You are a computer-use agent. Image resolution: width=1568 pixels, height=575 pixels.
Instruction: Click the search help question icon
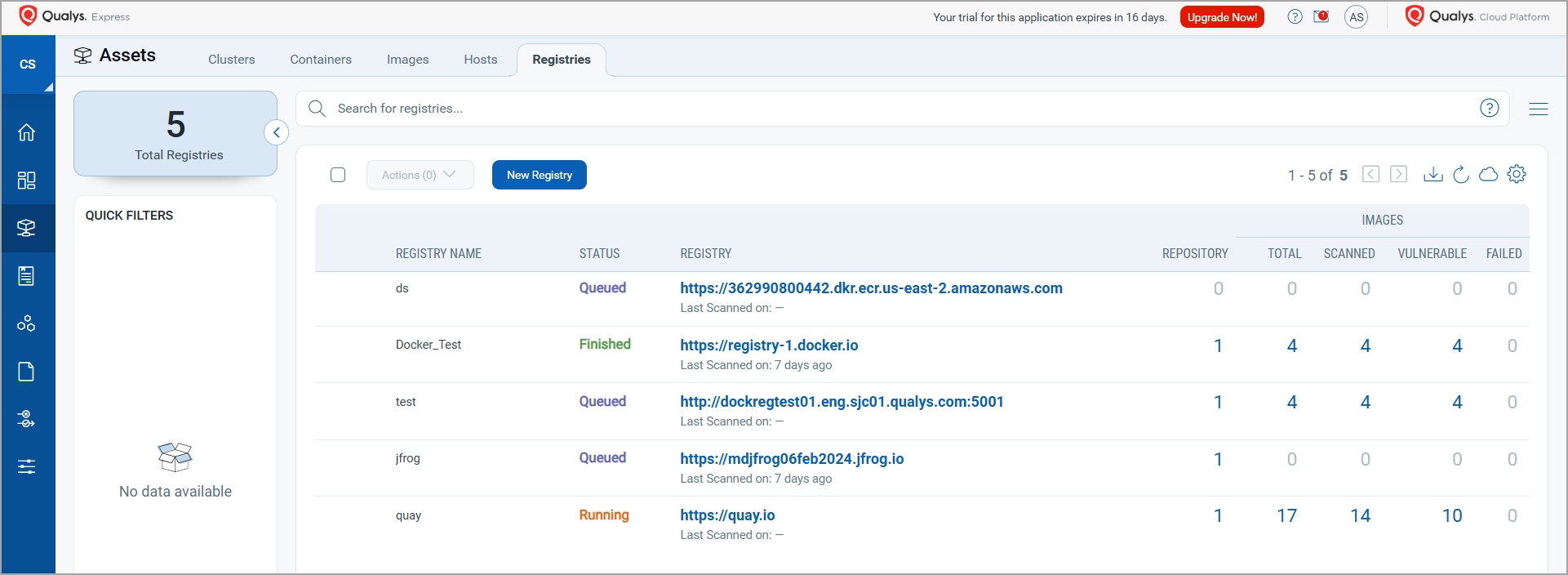1489,108
